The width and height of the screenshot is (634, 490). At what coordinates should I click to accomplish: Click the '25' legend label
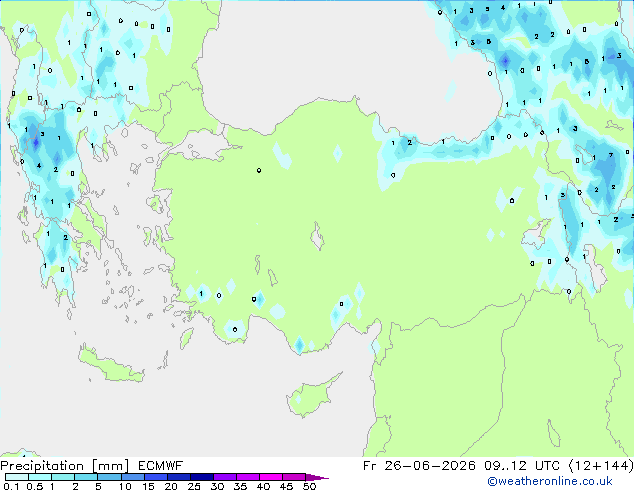[194, 486]
